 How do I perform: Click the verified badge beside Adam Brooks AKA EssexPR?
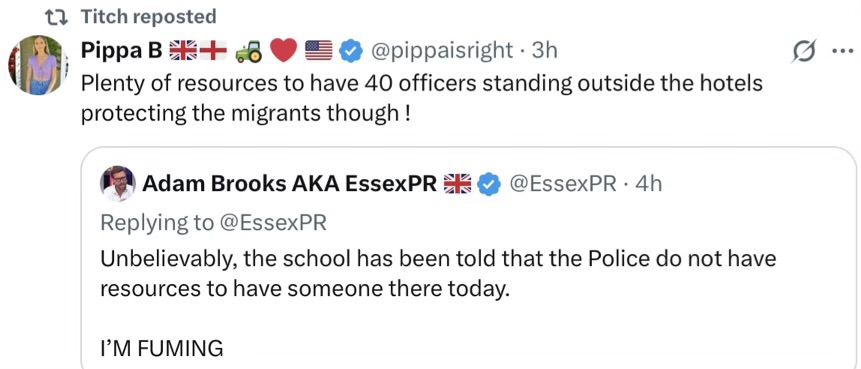[x=488, y=184]
